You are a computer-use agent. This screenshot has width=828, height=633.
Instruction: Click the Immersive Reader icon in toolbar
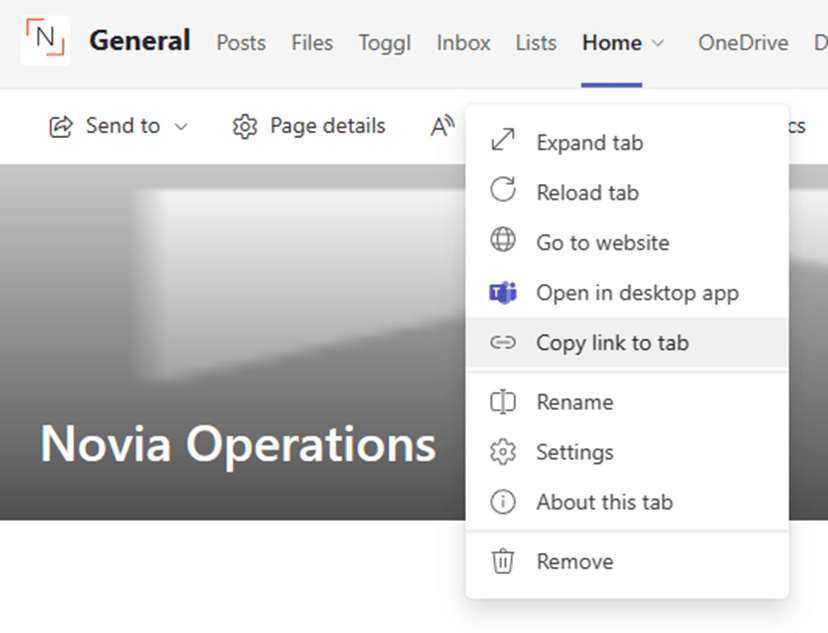coord(442,126)
